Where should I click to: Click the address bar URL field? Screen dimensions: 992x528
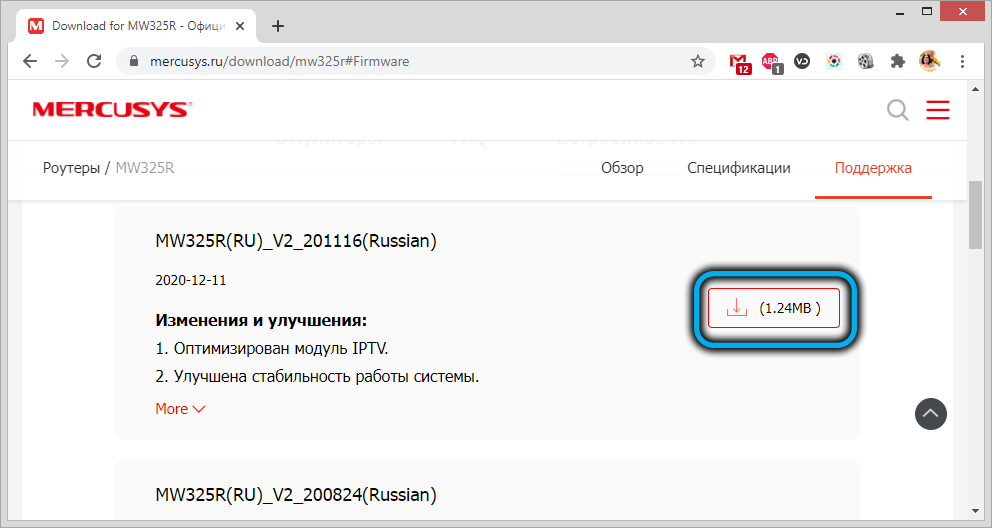(400, 61)
